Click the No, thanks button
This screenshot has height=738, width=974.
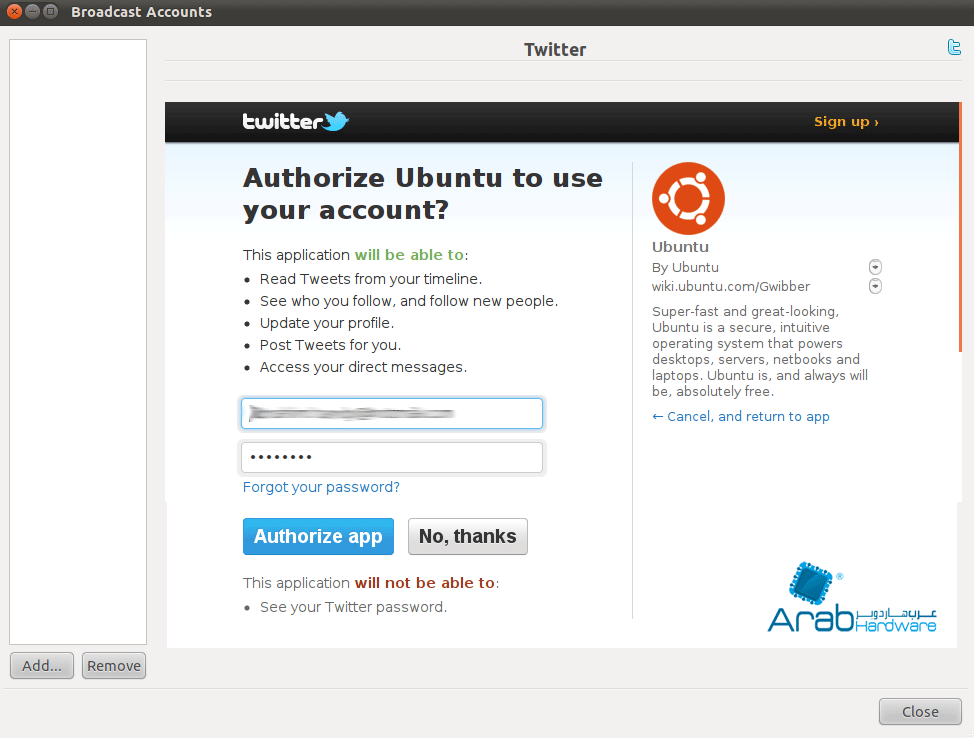tap(468, 536)
